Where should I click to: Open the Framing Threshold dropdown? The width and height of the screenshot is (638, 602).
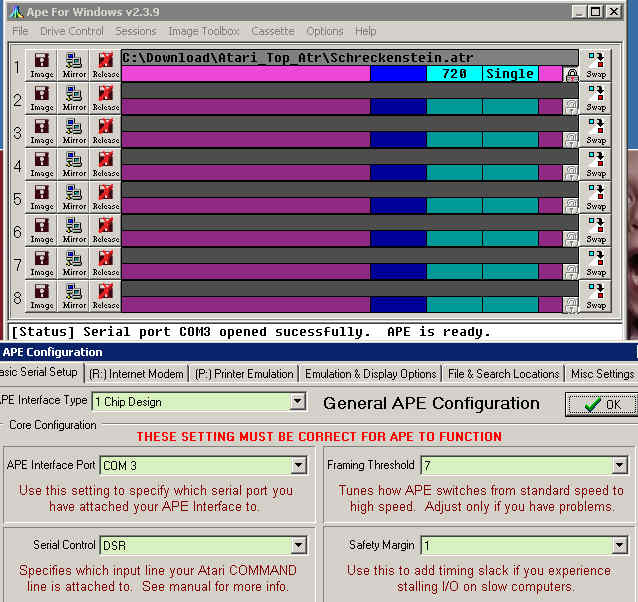coord(619,465)
